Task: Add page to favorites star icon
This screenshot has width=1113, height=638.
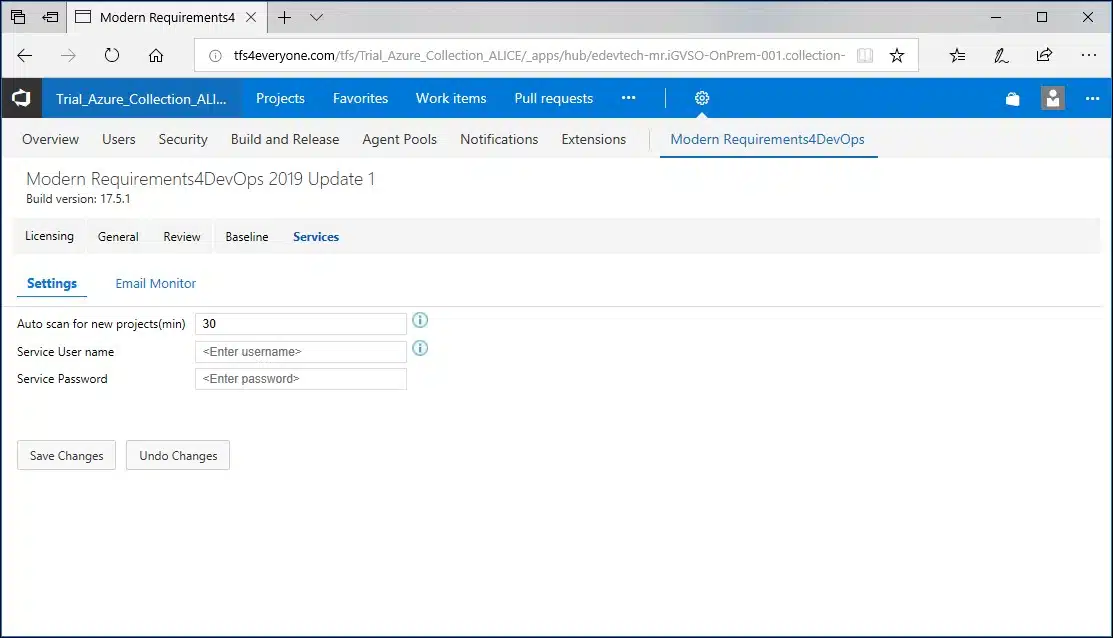Action: [897, 56]
